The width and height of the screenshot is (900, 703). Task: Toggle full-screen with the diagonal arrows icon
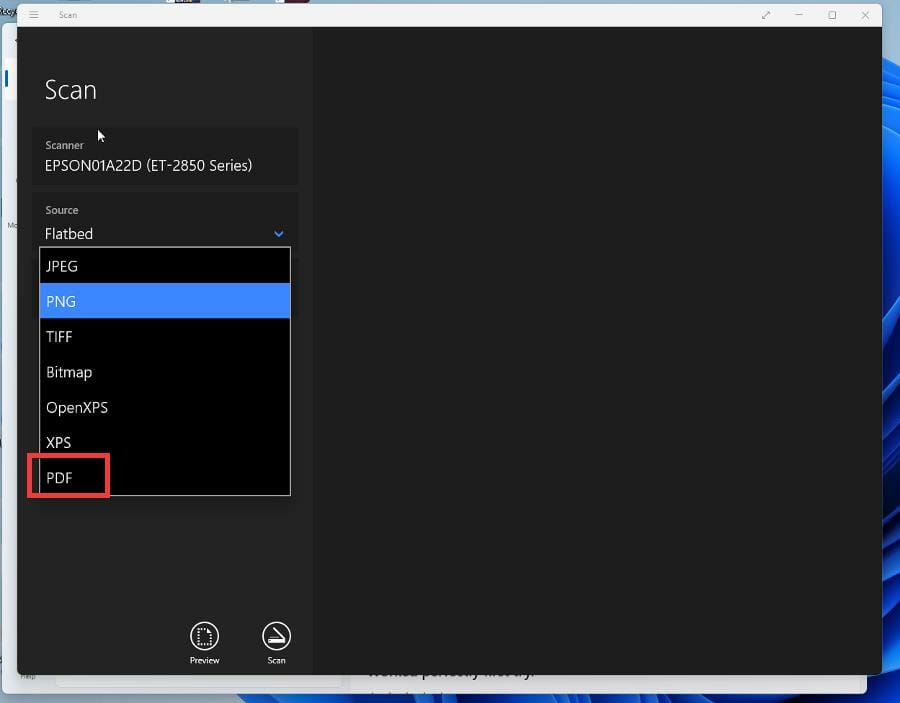click(766, 15)
